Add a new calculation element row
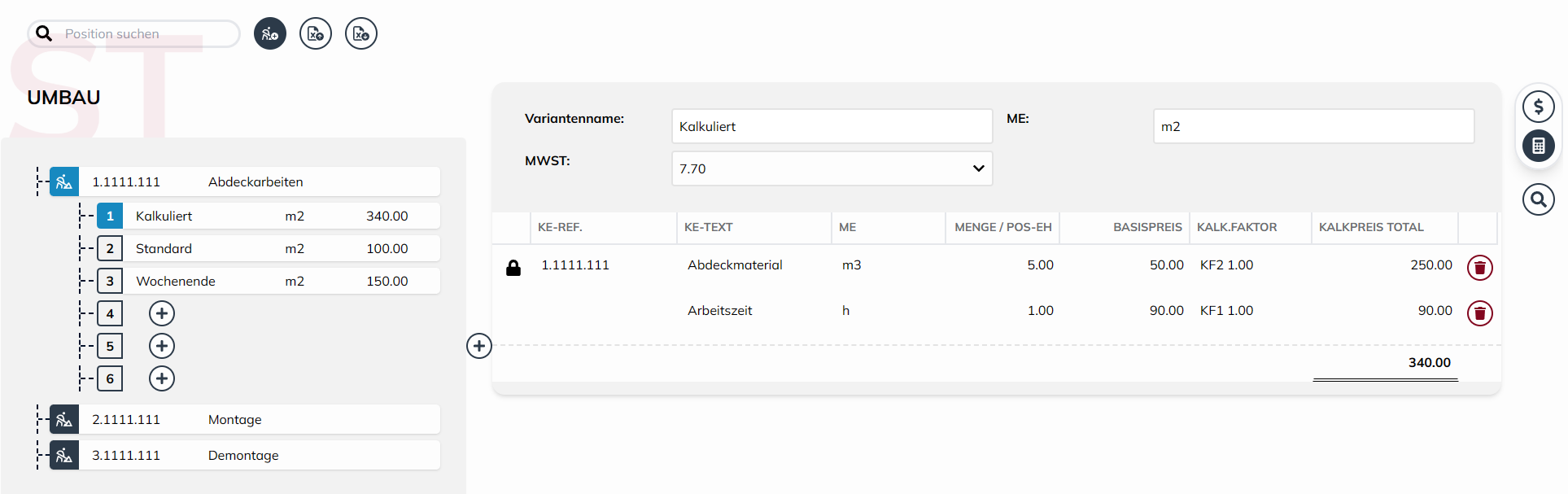1568x494 pixels. [x=479, y=346]
